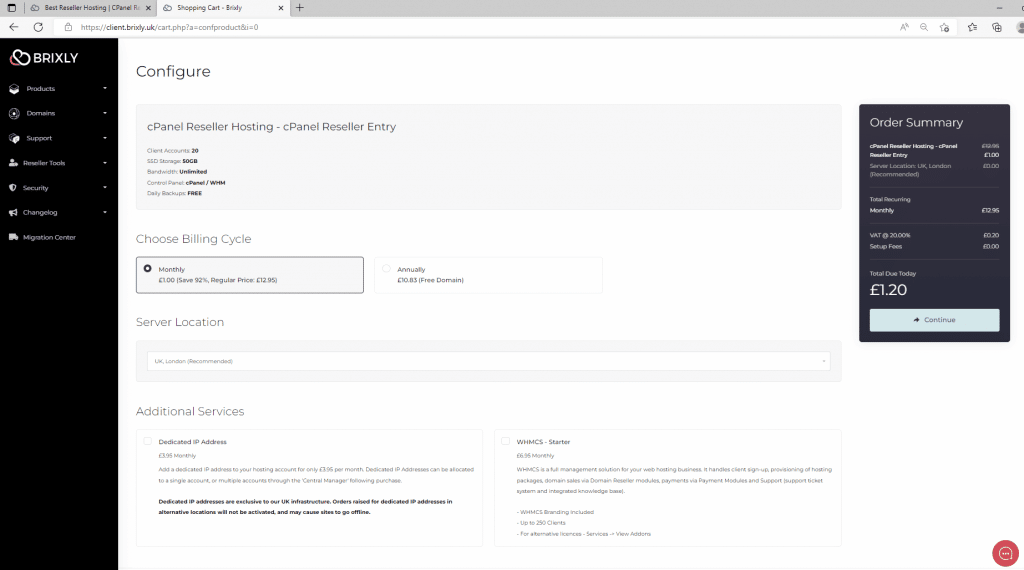Open the Migration Center link

(49, 238)
